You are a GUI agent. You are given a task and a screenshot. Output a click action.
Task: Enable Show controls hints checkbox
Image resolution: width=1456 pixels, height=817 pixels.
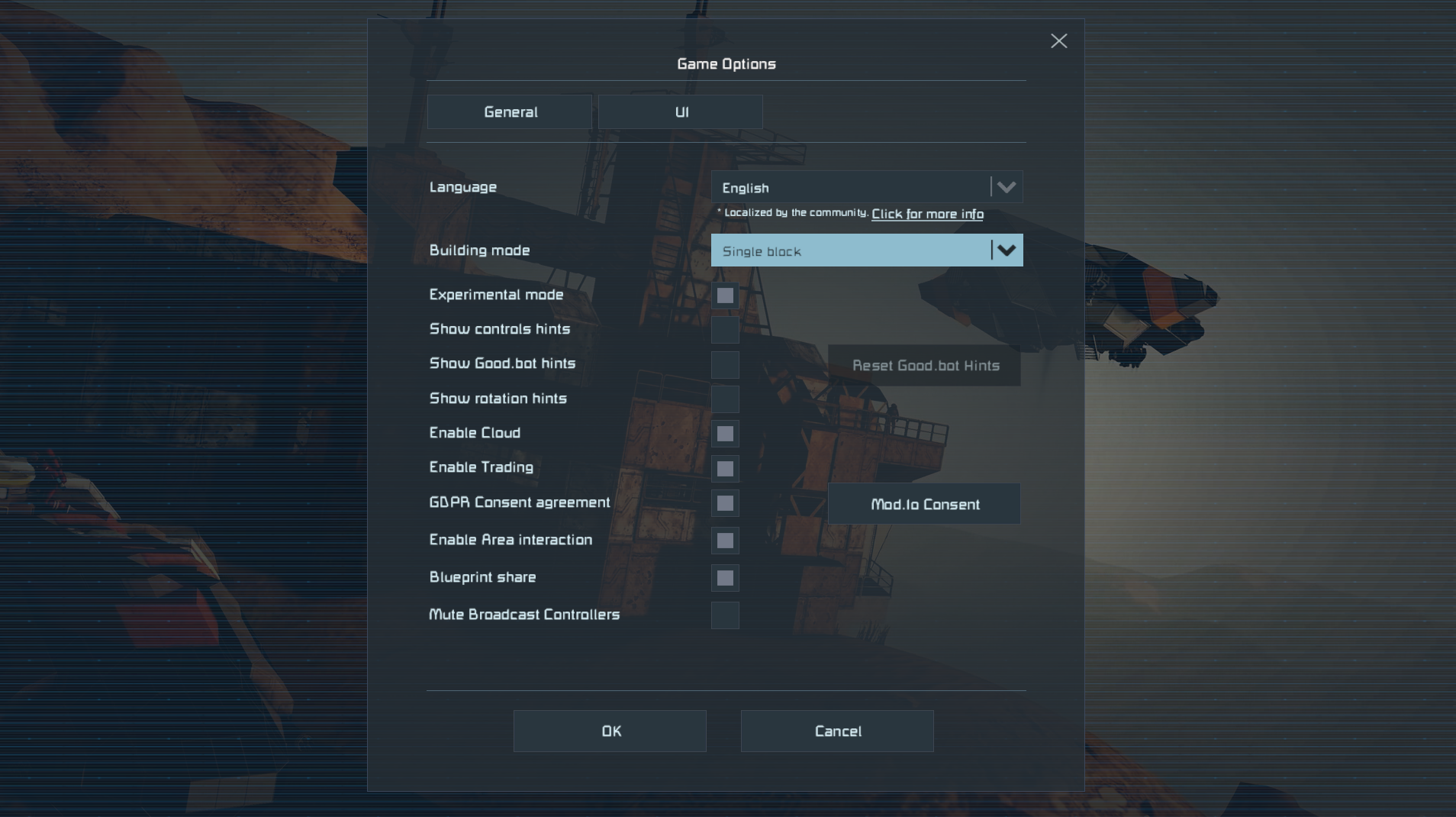click(x=725, y=330)
